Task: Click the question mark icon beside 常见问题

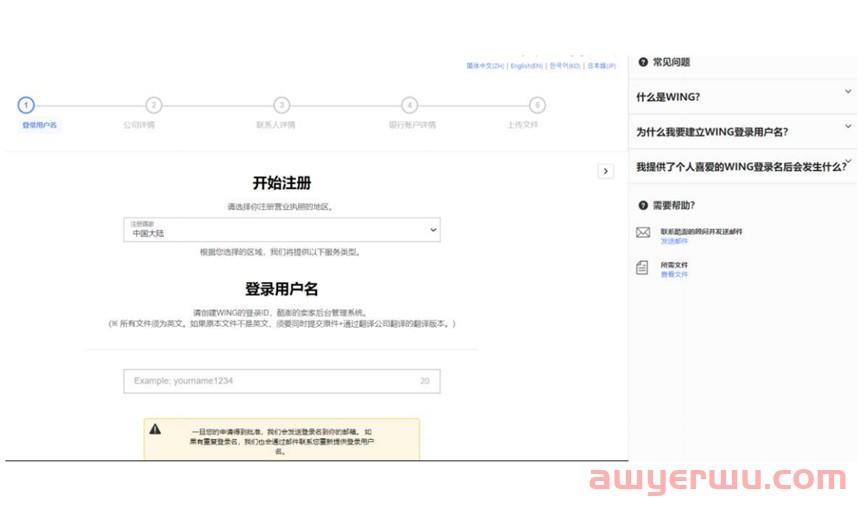Action: [x=642, y=62]
